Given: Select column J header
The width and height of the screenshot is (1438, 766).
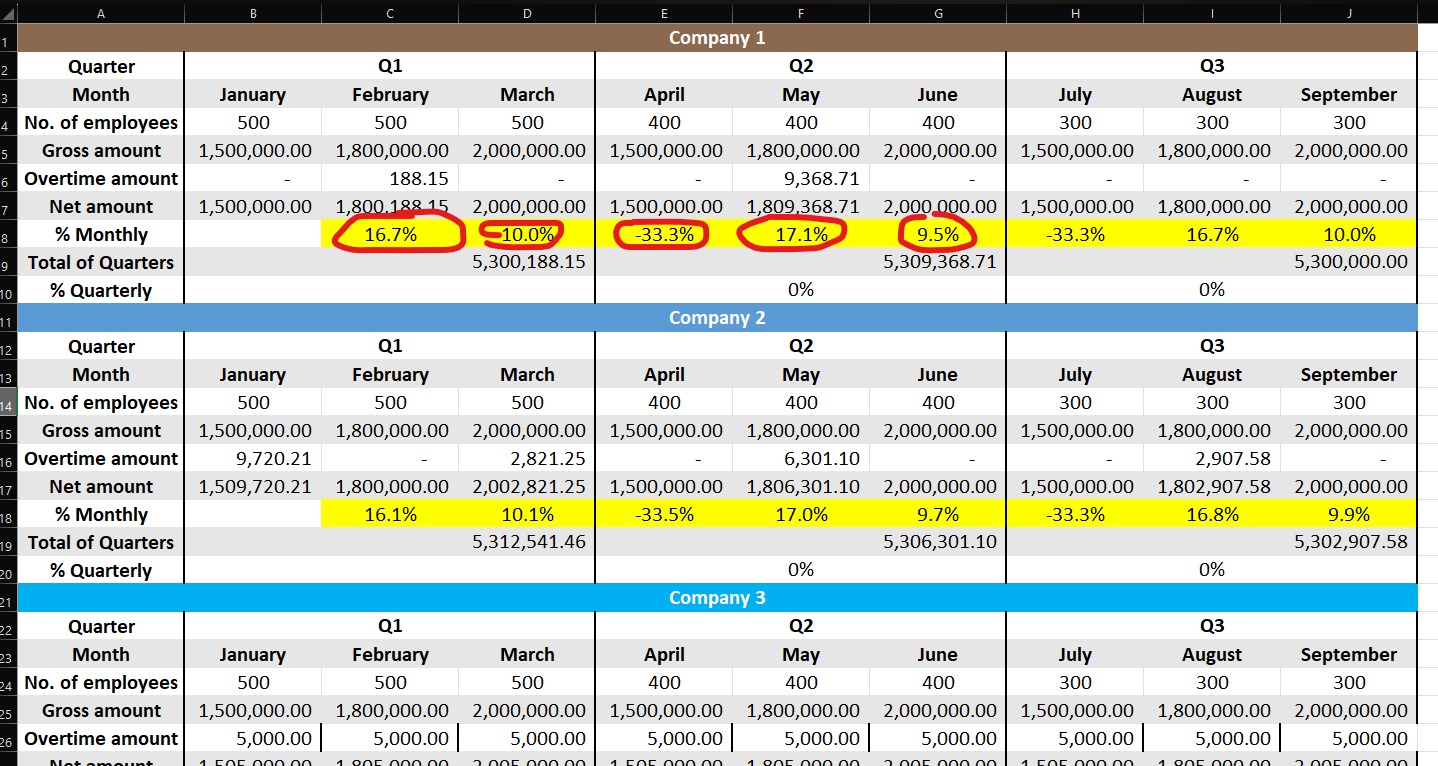Looking at the screenshot, I should point(1349,13).
